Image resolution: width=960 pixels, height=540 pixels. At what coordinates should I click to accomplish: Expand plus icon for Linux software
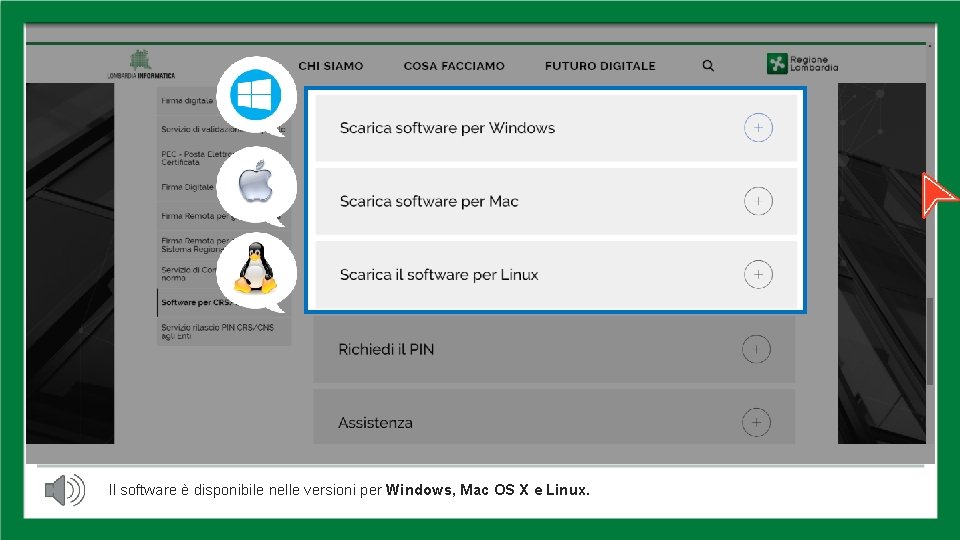tap(758, 274)
